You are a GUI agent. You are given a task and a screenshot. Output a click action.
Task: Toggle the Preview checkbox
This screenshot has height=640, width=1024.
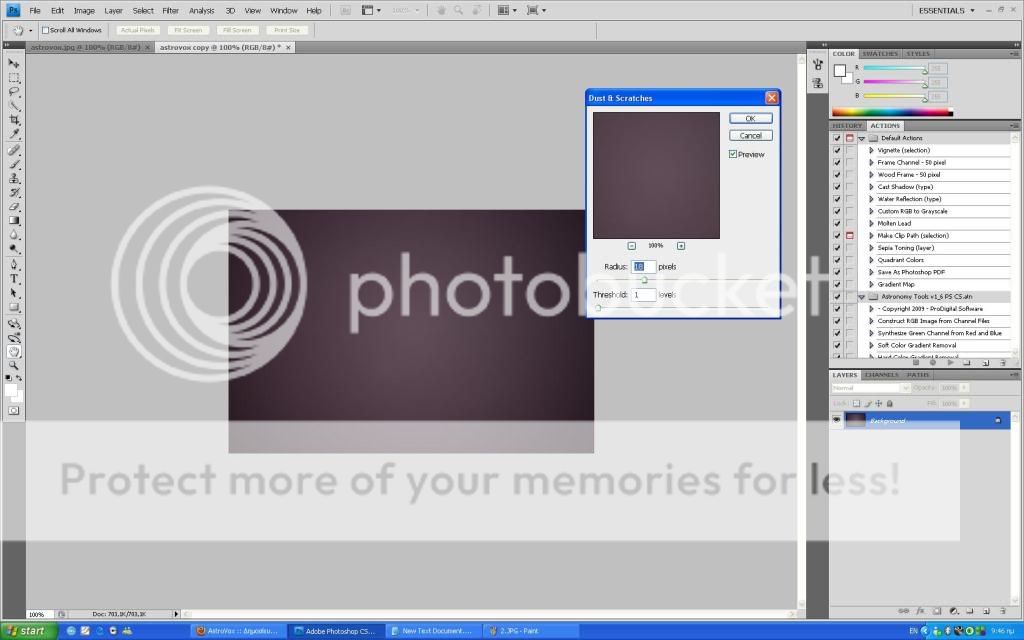(733, 154)
